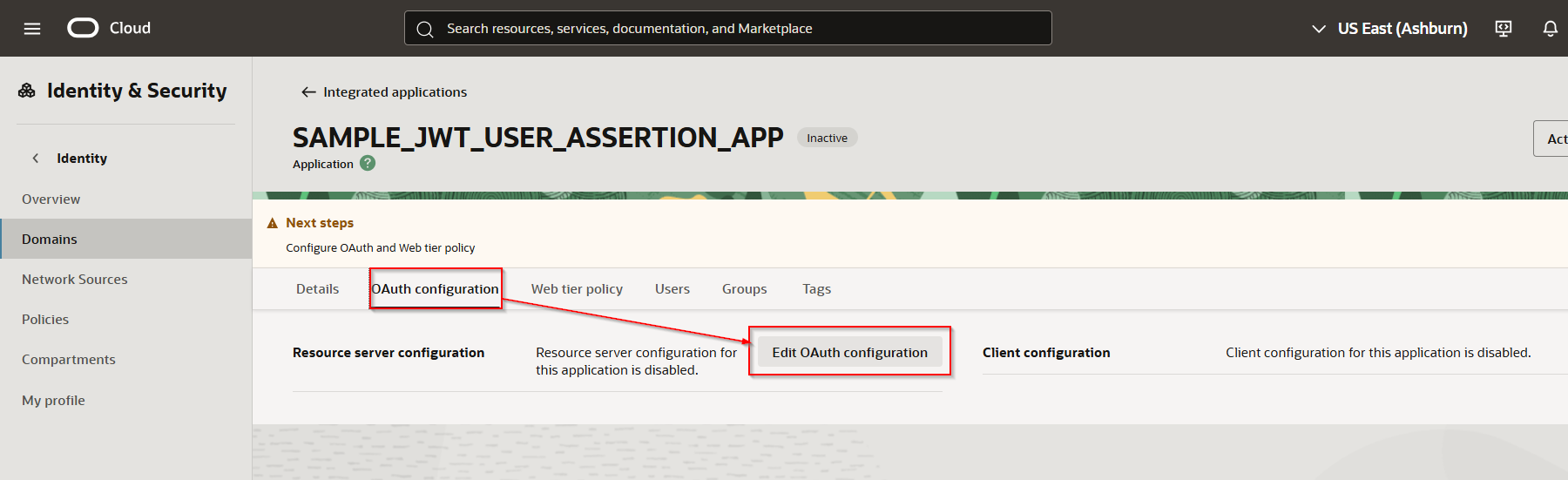
Task: Switch to the OAuth configuration tab
Action: click(435, 289)
